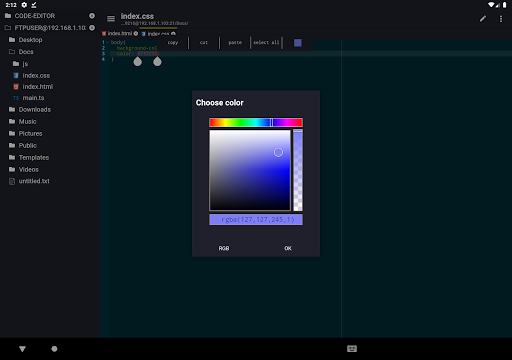512x360 pixels.
Task: Open the three-dot overflow menu
Action: 501,19
